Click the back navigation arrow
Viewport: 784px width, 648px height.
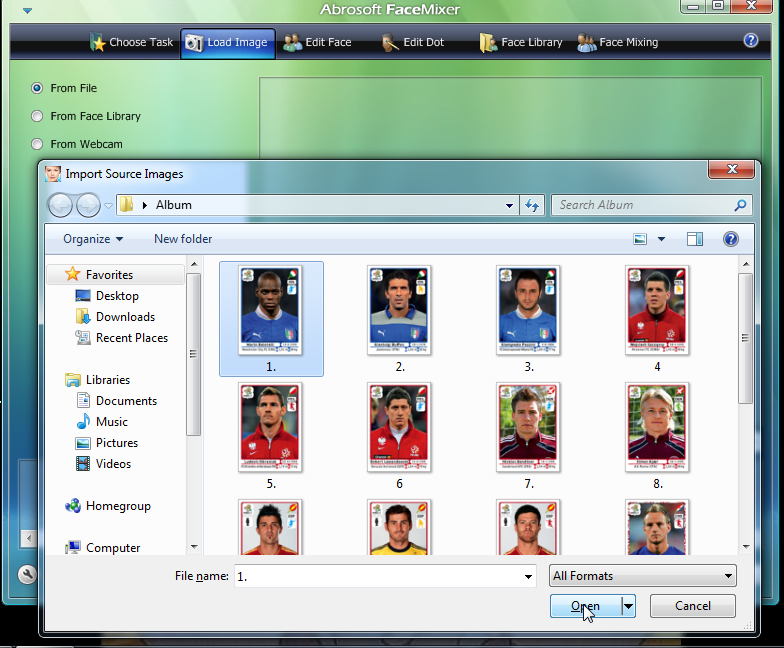[x=60, y=205]
